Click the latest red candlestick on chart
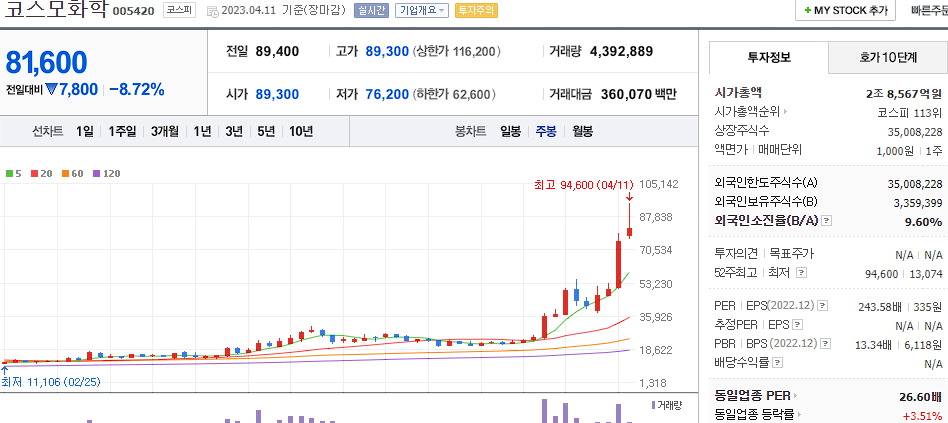 coord(629,232)
